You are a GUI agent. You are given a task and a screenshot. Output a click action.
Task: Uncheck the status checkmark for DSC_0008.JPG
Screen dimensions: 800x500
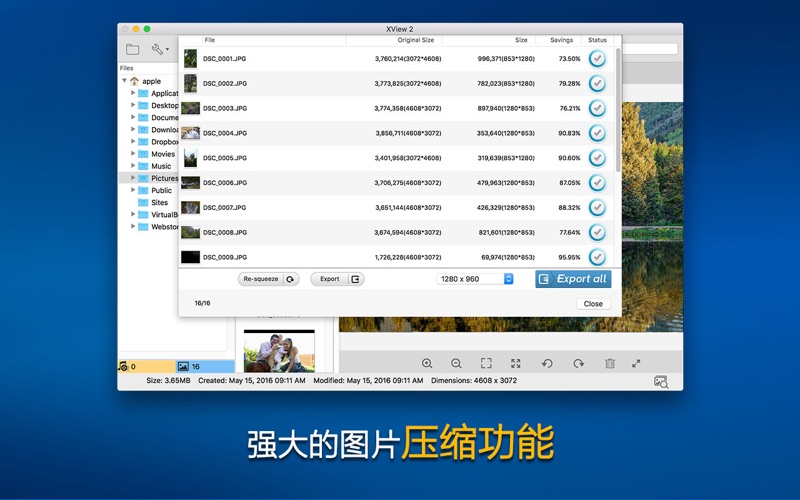(x=597, y=232)
